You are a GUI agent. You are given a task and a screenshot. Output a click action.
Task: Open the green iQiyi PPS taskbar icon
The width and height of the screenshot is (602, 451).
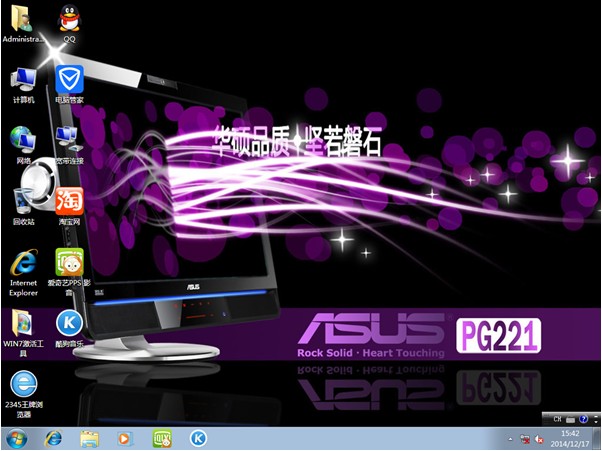click(162, 439)
